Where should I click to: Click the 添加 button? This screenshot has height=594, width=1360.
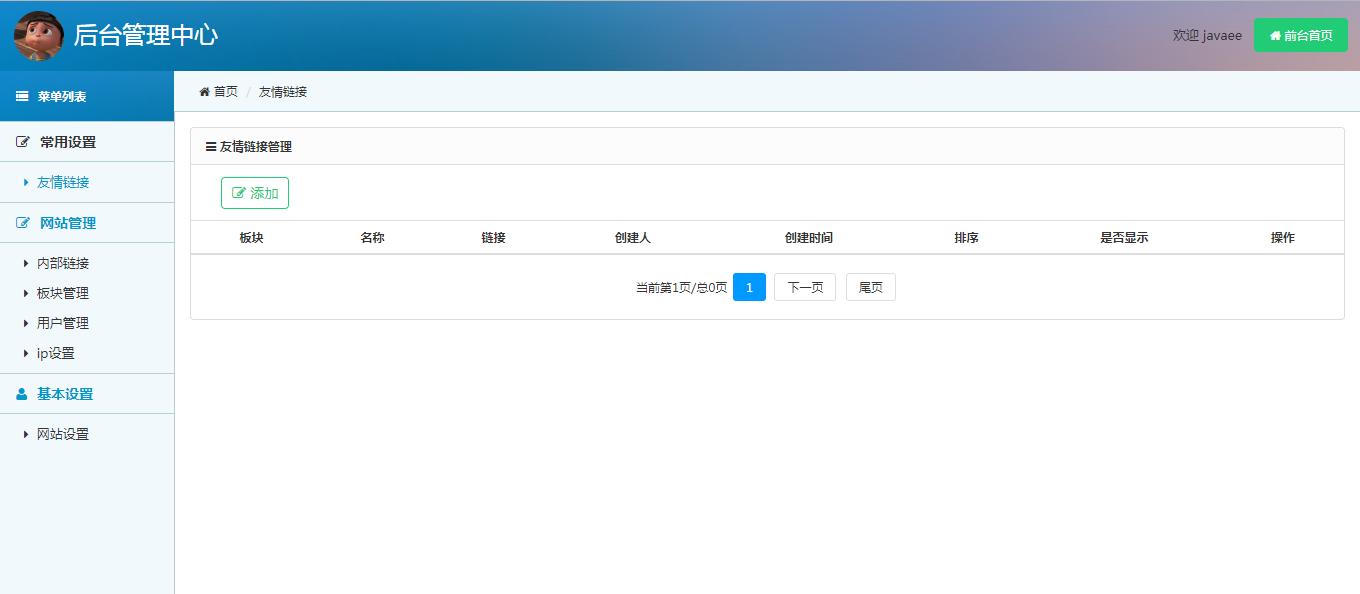[255, 193]
